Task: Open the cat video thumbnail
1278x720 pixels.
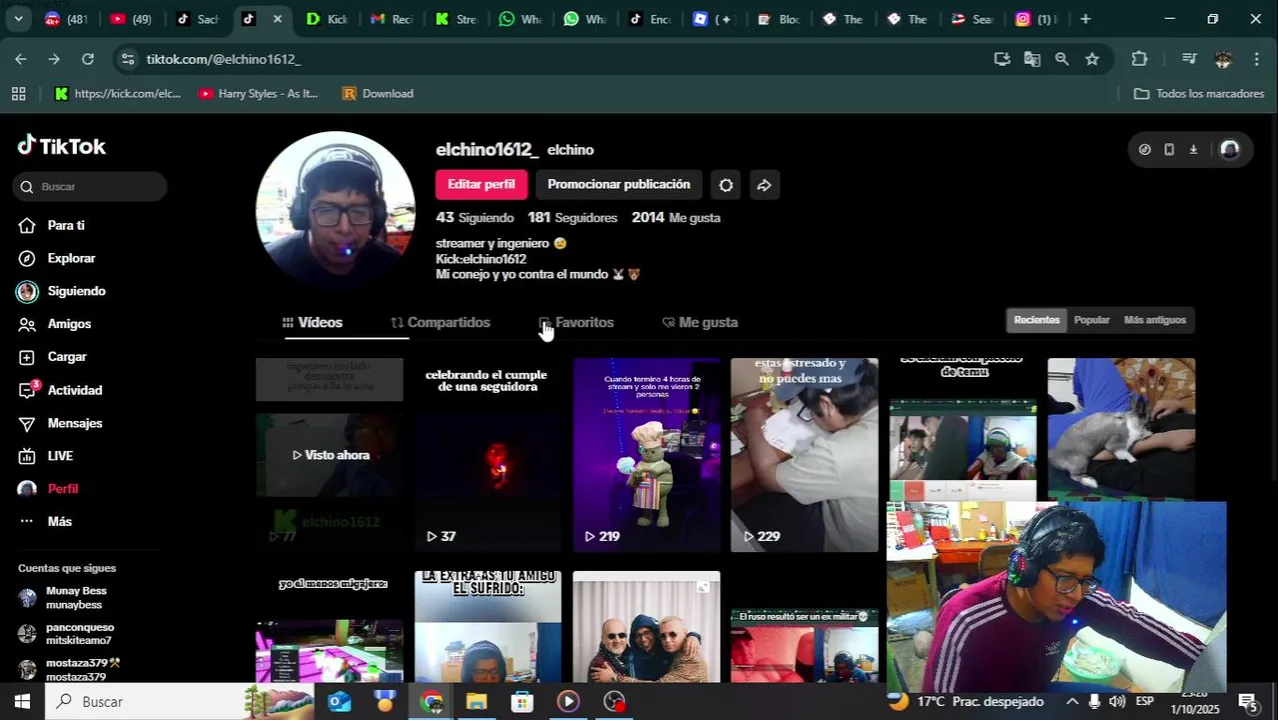Action: pos(1121,428)
